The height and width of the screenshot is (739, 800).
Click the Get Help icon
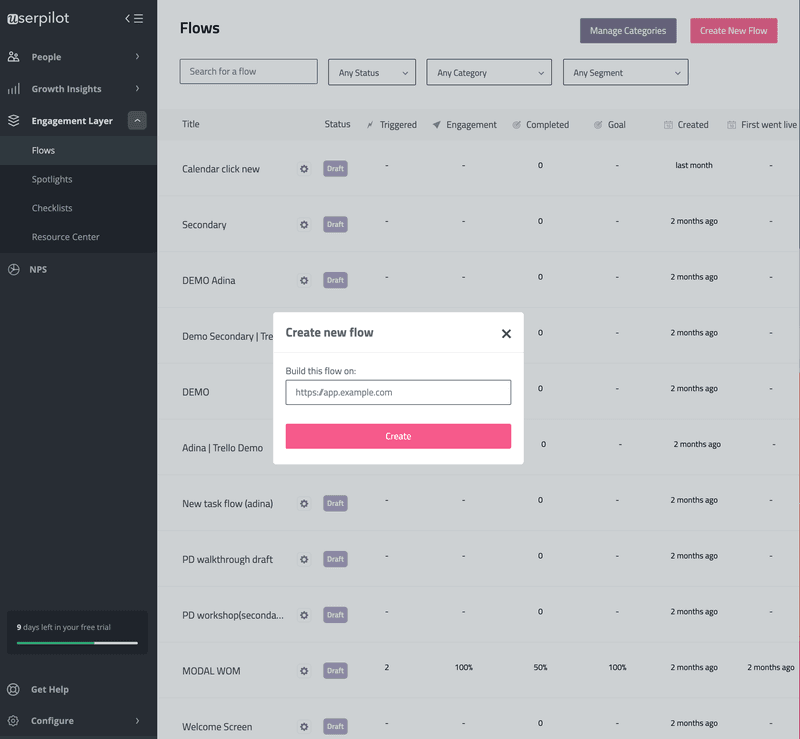pos(15,689)
